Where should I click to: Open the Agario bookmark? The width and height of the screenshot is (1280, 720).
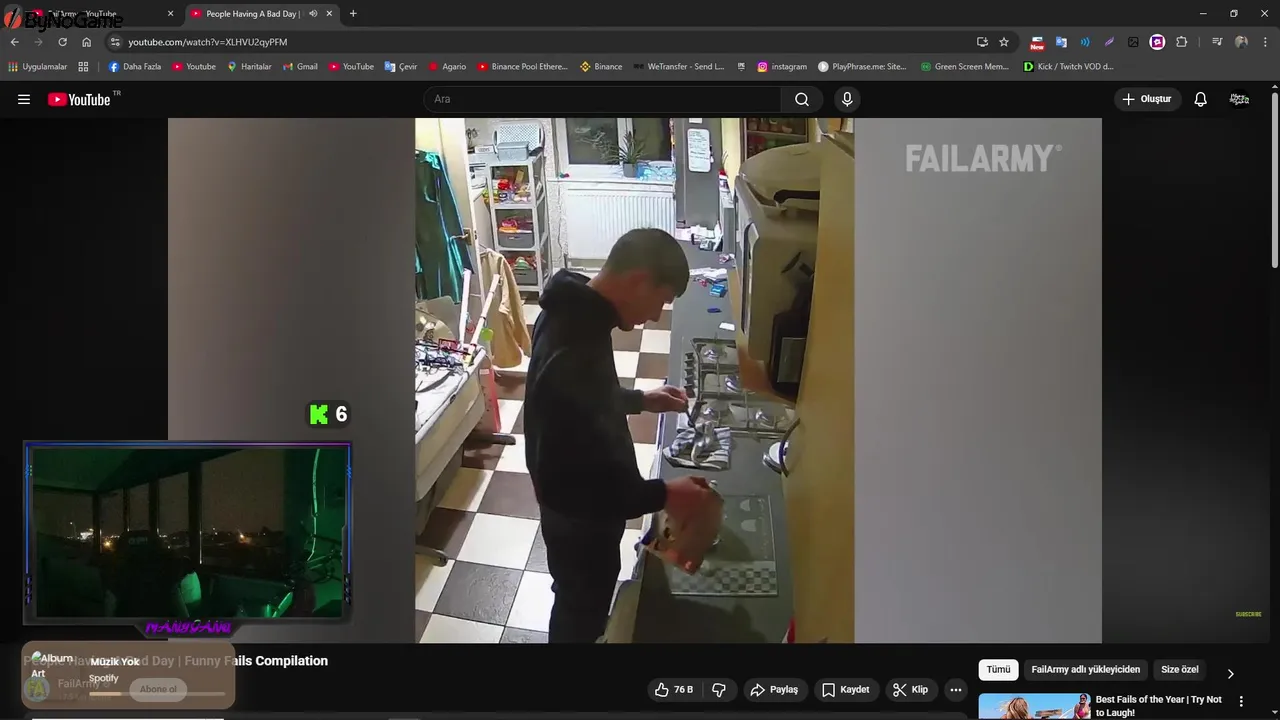[x=447, y=67]
